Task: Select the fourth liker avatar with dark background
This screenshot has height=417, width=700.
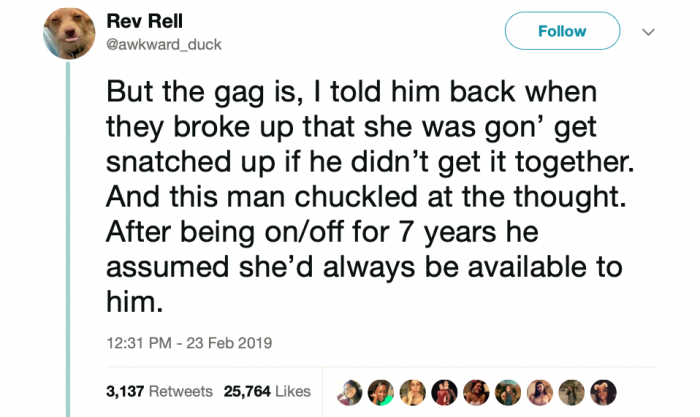Action: (x=444, y=392)
